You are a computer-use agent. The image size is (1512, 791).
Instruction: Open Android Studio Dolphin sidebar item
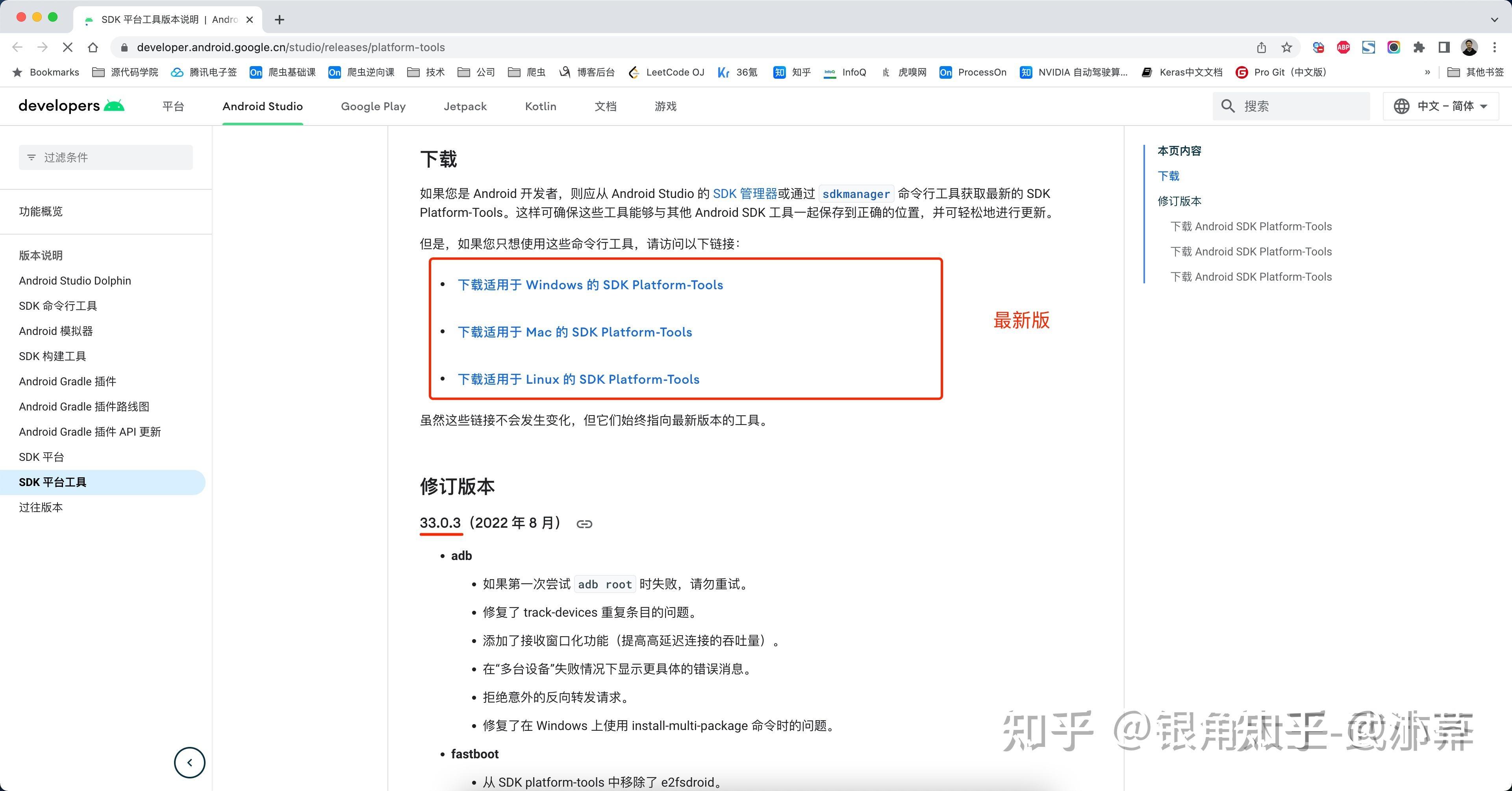point(75,281)
